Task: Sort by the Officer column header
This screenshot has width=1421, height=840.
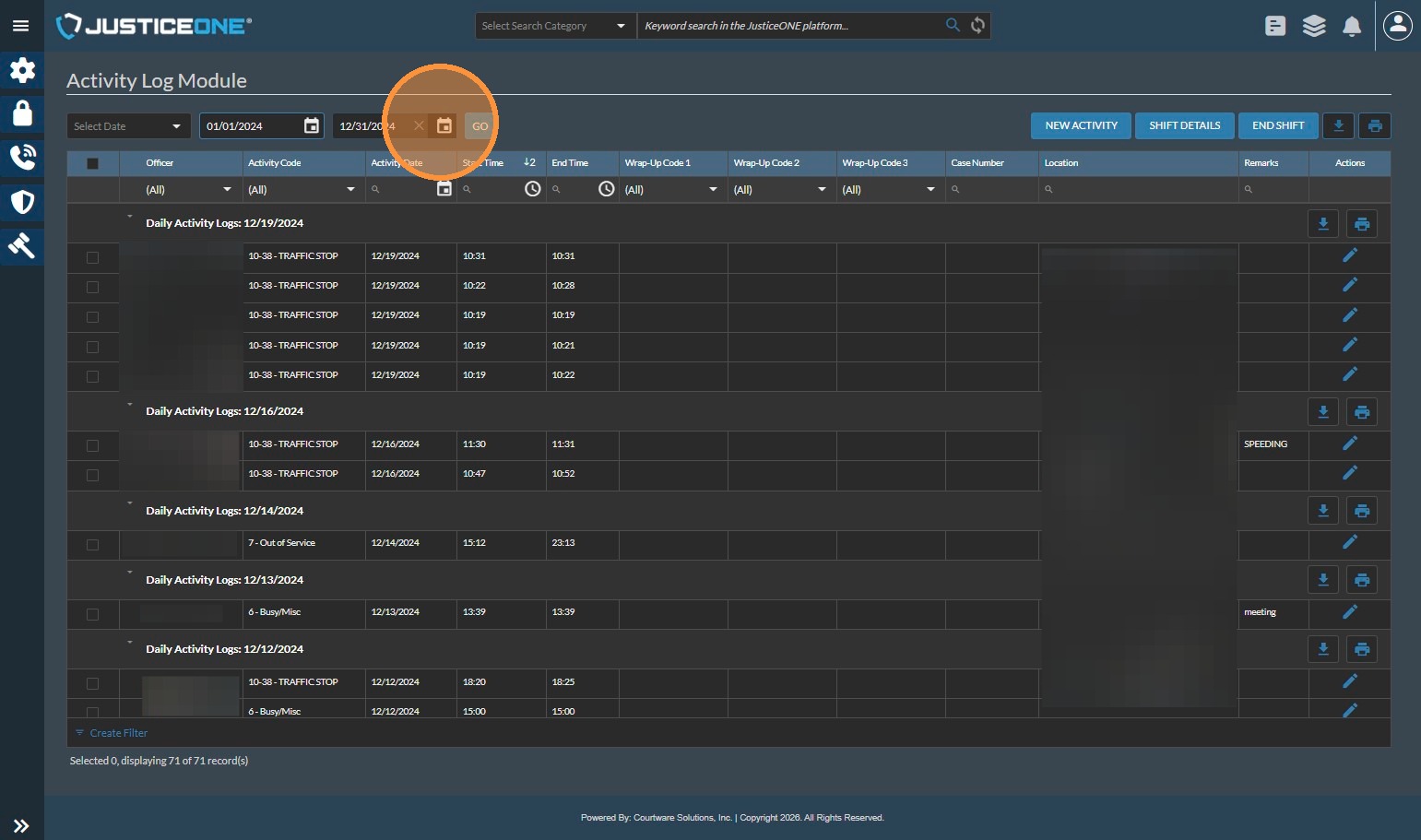Action: click(160, 163)
